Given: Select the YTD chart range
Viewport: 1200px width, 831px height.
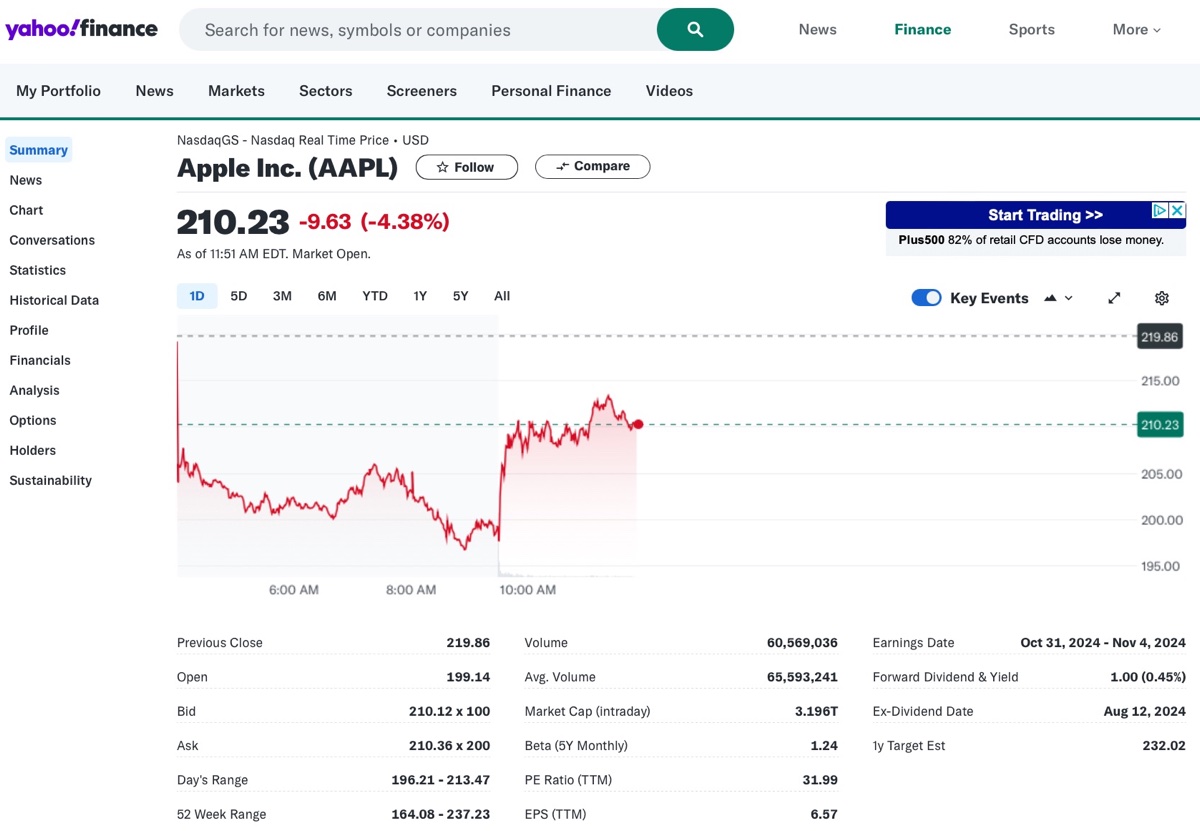Looking at the screenshot, I should pyautogui.click(x=374, y=295).
